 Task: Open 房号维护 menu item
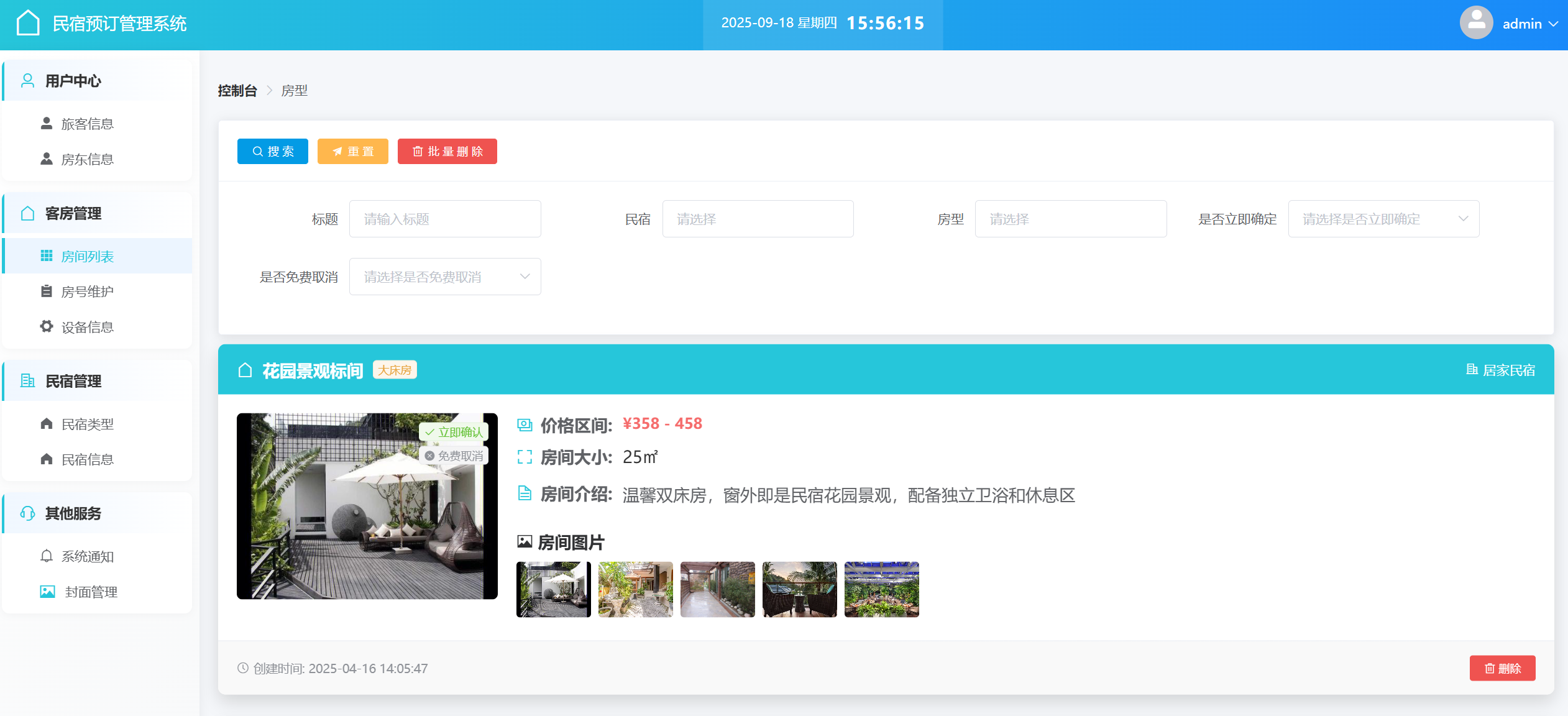98,291
